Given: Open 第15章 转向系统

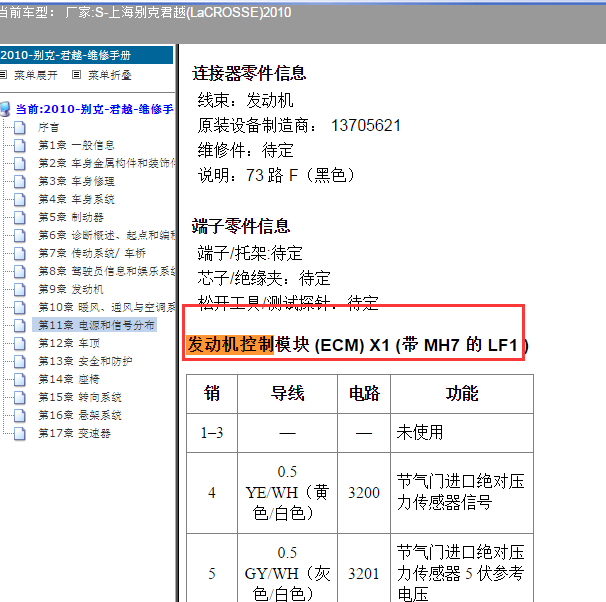Looking at the screenshot, I should 80,397.
